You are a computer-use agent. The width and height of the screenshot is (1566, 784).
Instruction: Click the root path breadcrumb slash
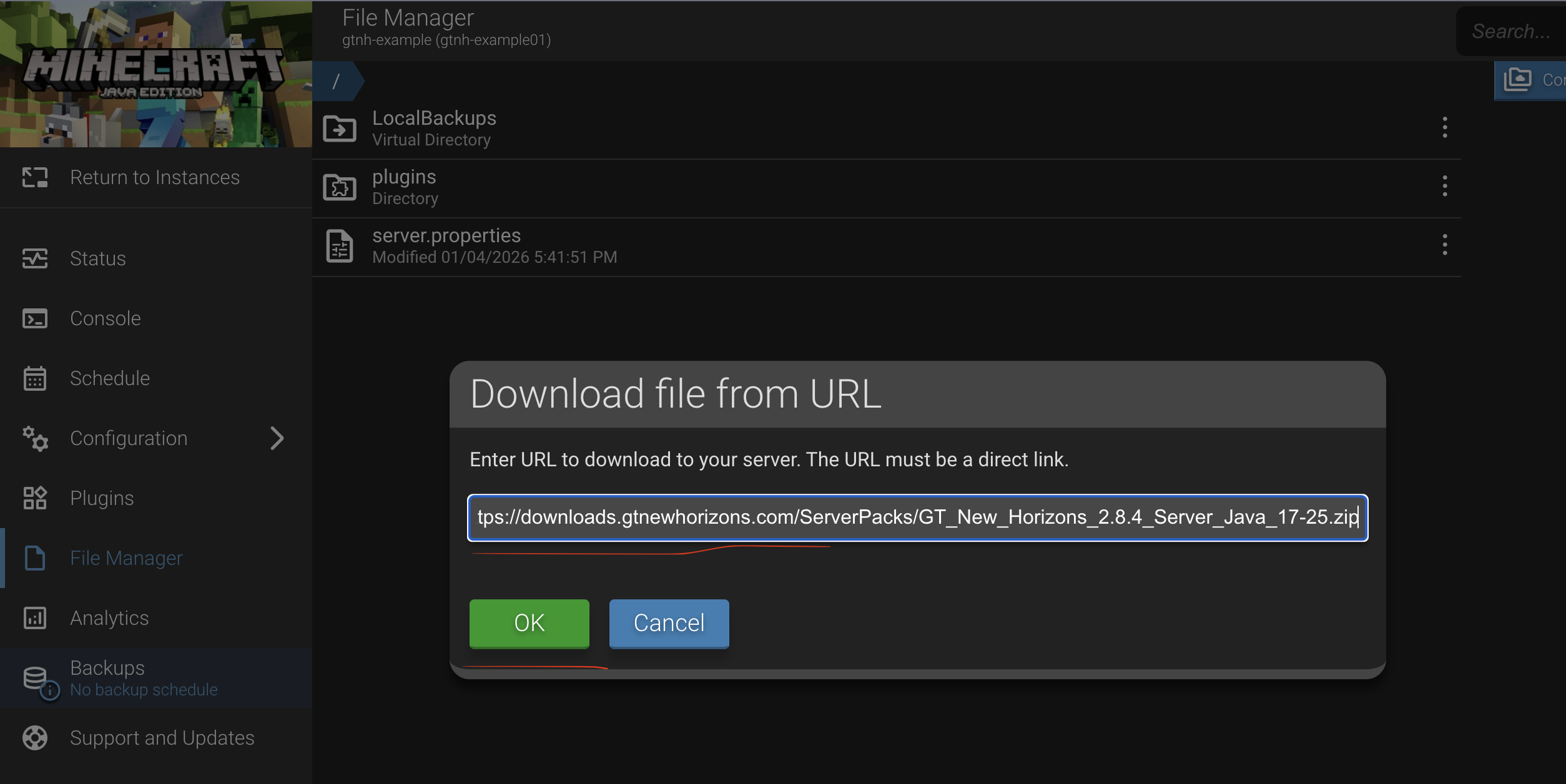click(x=336, y=81)
